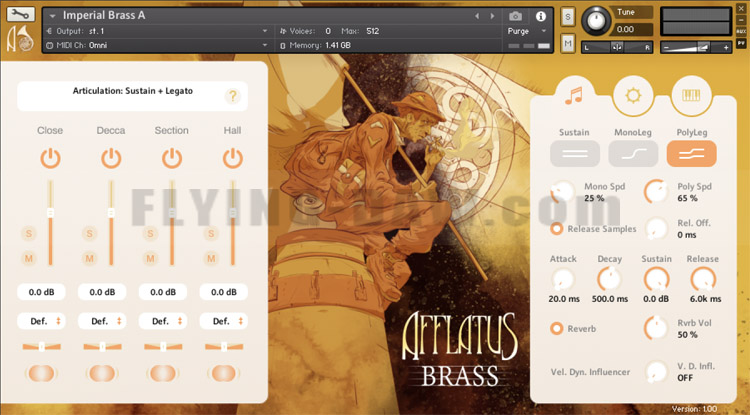Open the articulation help question mark
This screenshot has width=750, height=415.
[232, 96]
